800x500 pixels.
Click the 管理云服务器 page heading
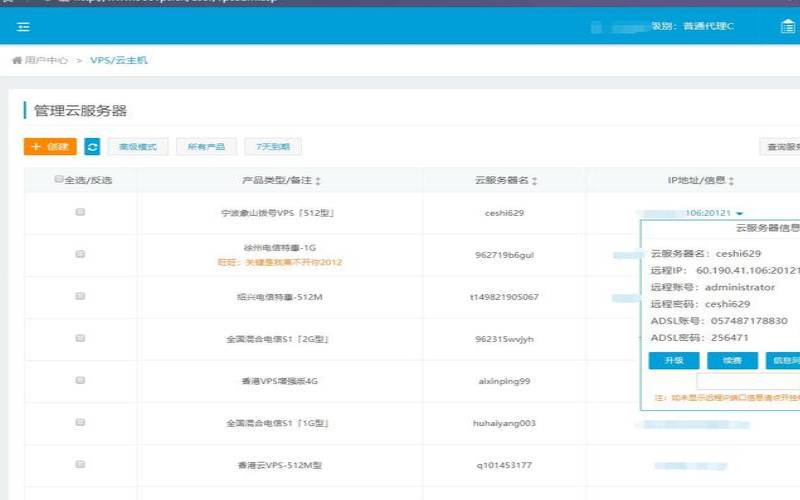point(80,111)
